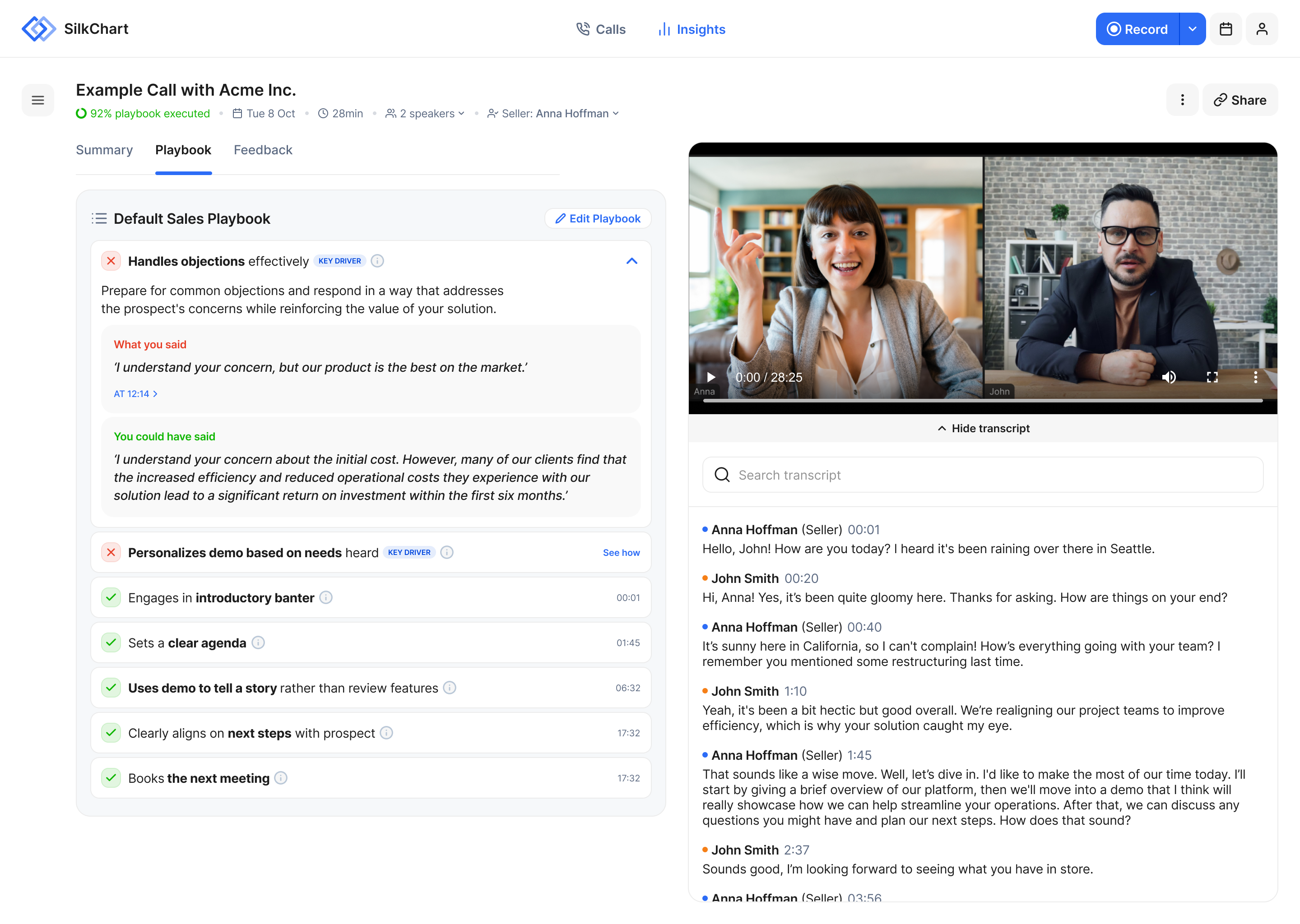Seek in the video progress bar
Image resolution: width=1300 pixels, height=924 pixels.
982,401
